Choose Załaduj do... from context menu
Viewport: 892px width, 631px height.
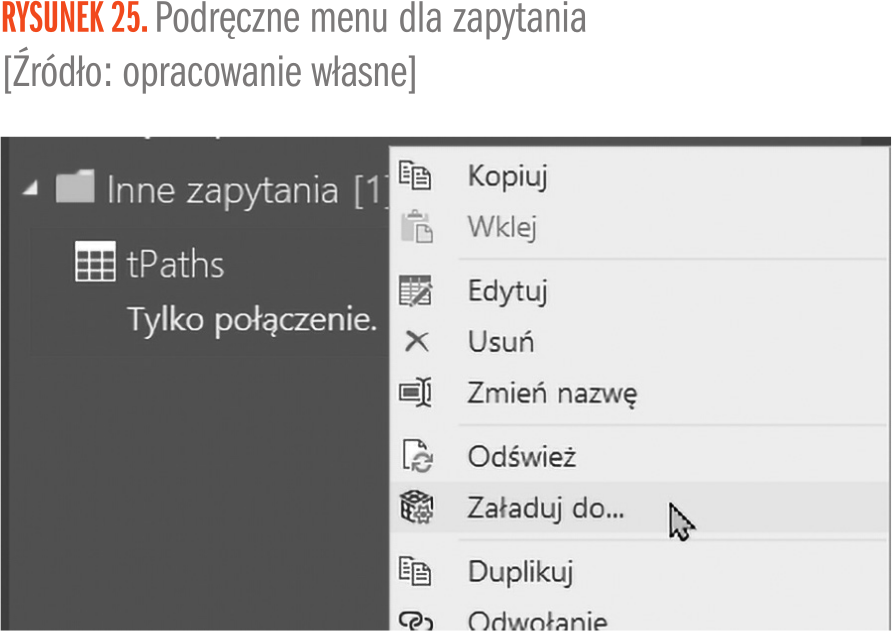[545, 508]
